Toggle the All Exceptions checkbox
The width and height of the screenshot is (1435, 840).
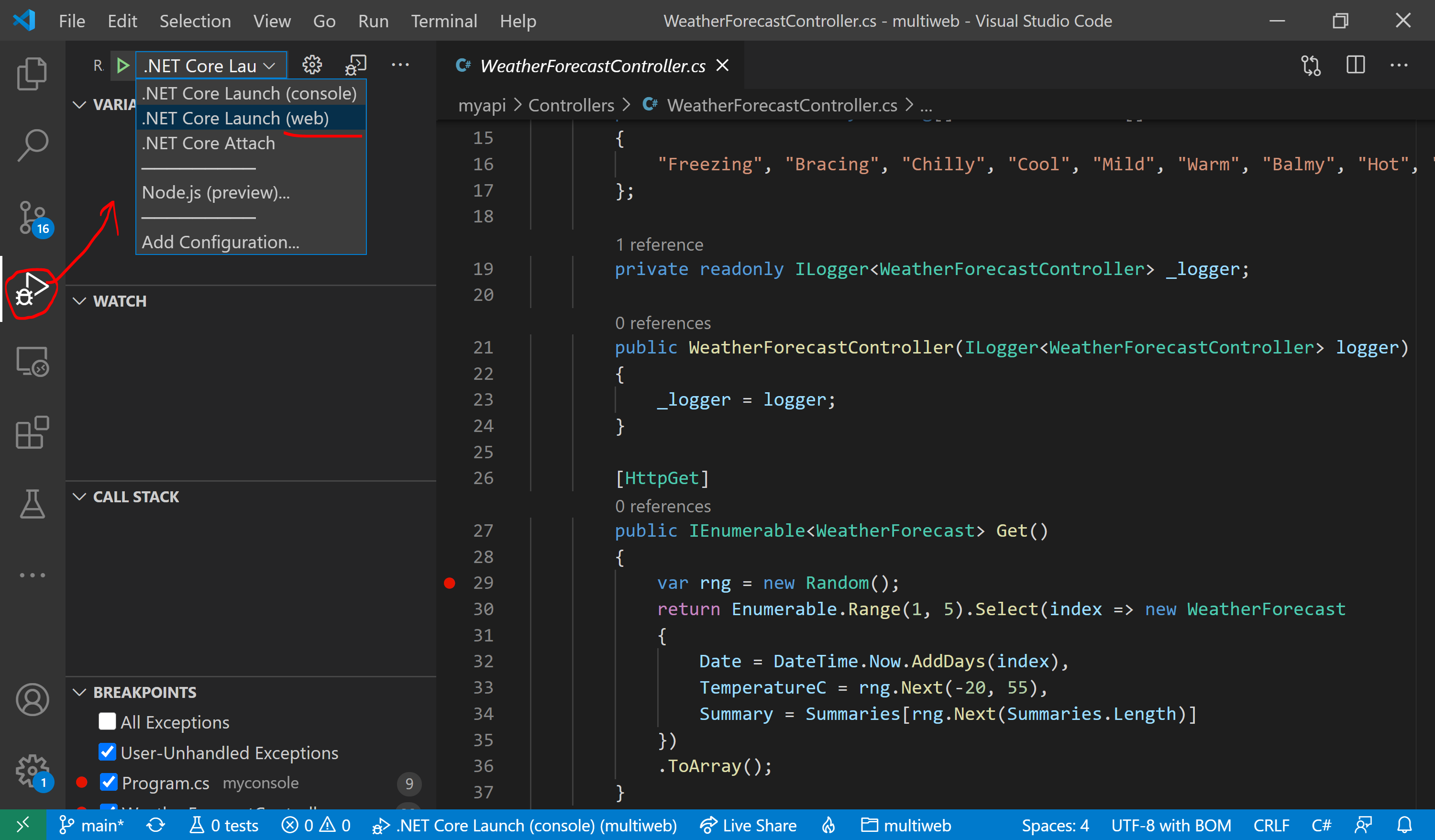[x=107, y=722]
